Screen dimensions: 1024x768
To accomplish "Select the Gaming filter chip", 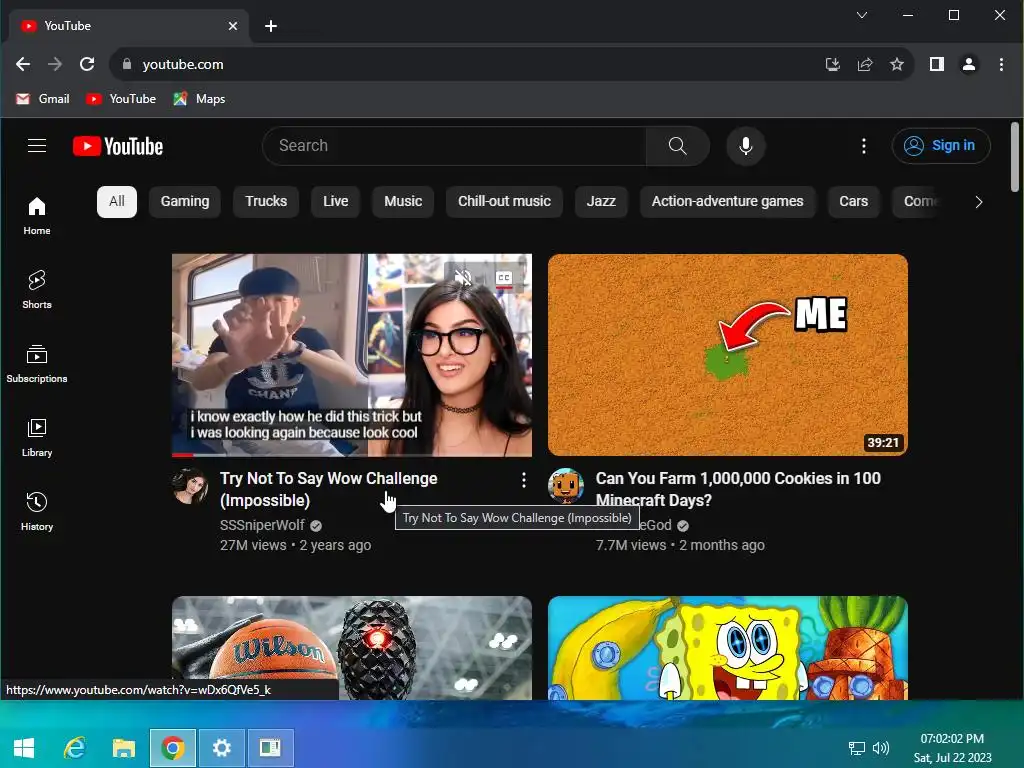I will point(185,201).
